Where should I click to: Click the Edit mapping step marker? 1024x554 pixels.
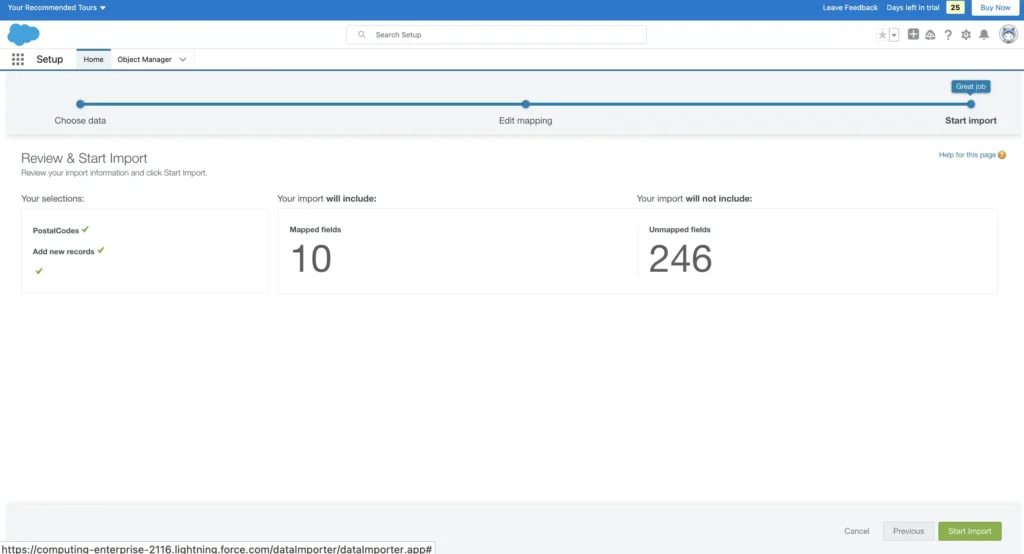click(x=525, y=104)
